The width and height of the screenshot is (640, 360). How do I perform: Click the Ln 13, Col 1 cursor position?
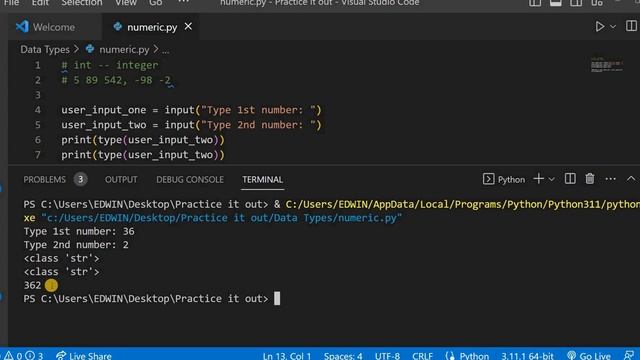coord(287,356)
